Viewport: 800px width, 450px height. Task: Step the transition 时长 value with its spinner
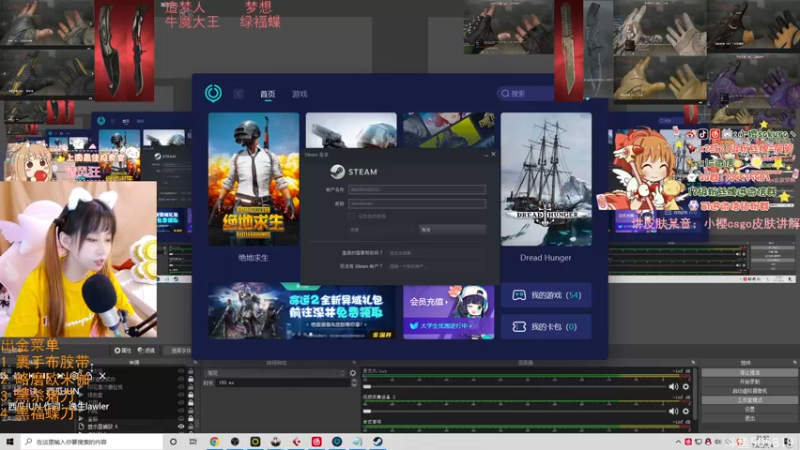(x=354, y=383)
